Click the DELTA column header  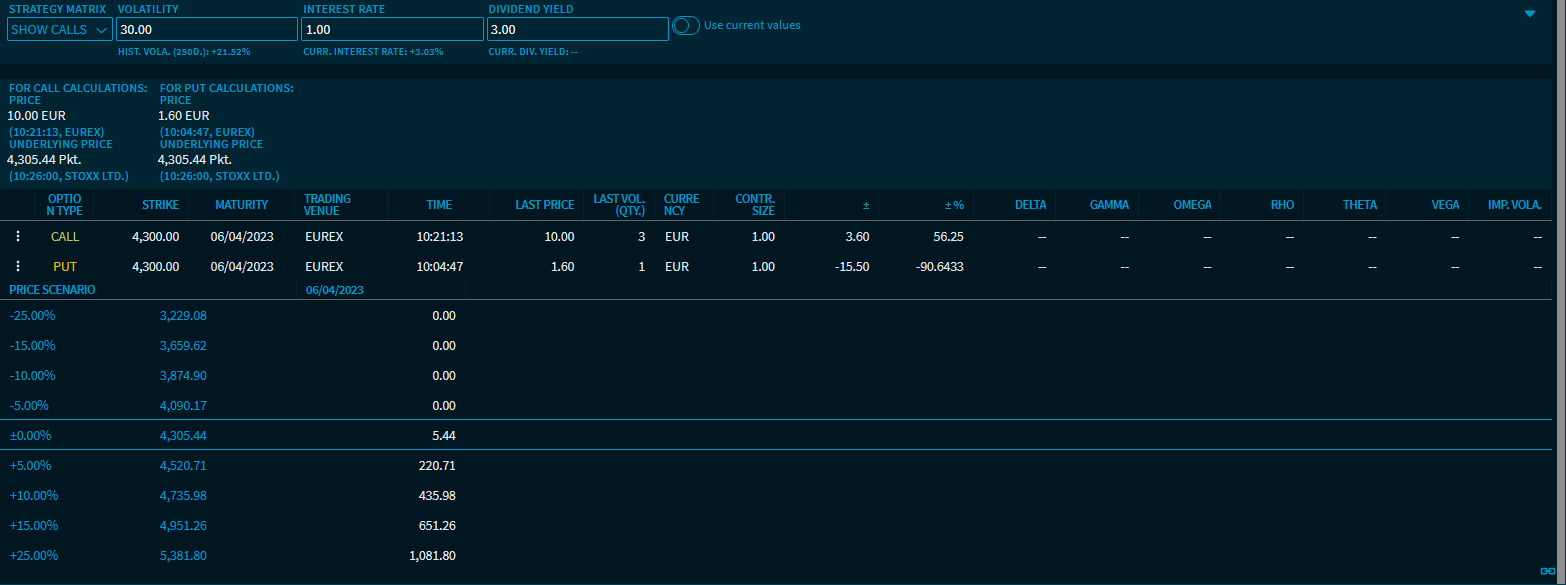pos(1030,205)
